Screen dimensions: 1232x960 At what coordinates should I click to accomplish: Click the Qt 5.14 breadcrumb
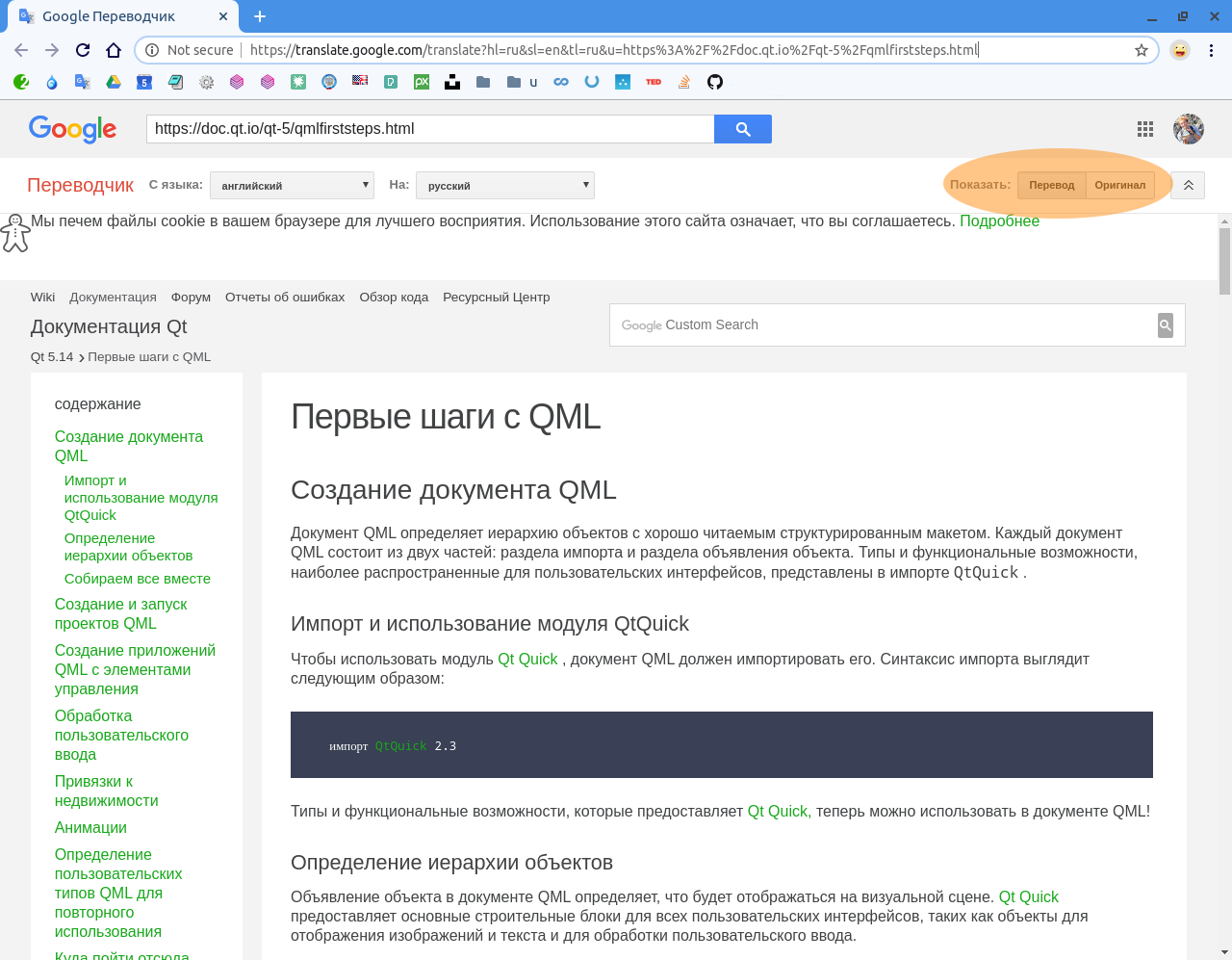click(x=52, y=357)
